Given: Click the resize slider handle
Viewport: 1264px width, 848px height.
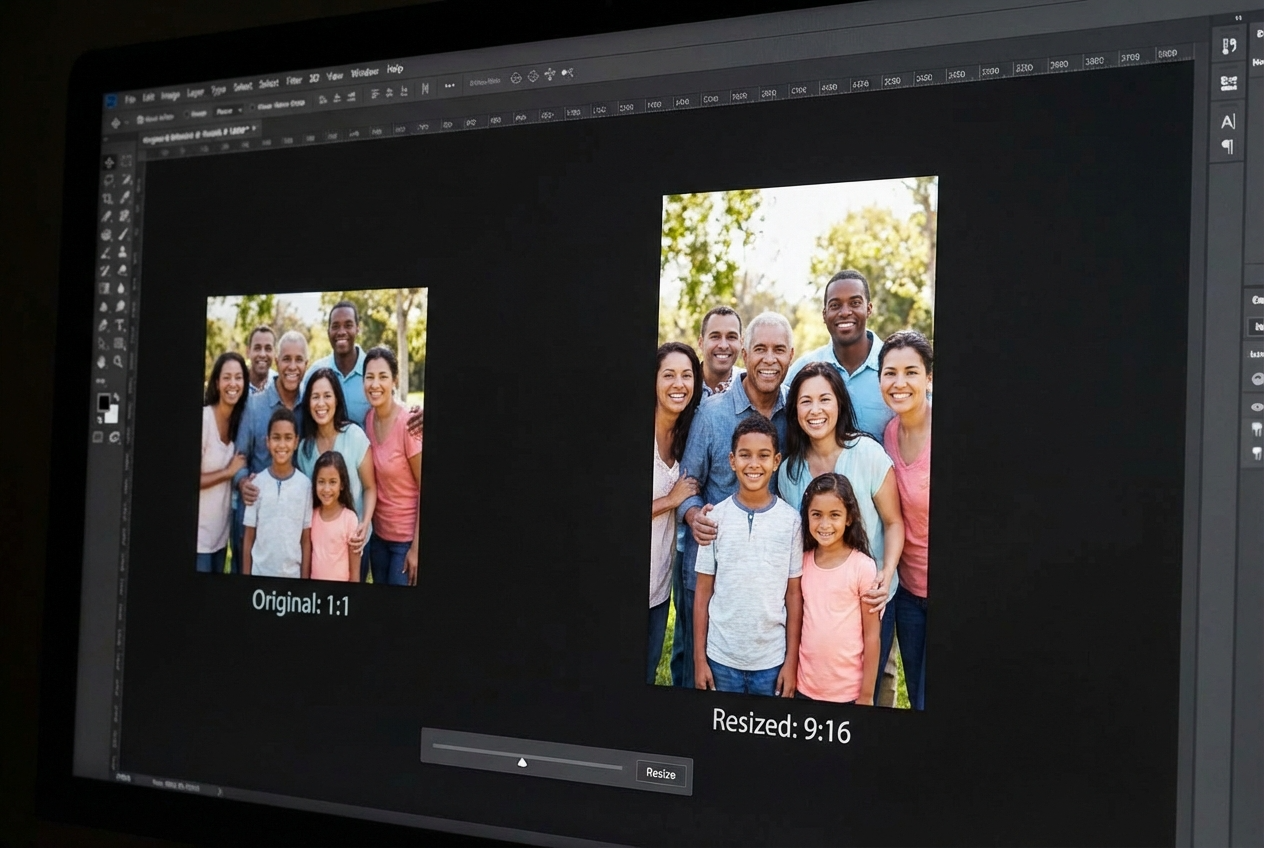Looking at the screenshot, I should [x=522, y=762].
